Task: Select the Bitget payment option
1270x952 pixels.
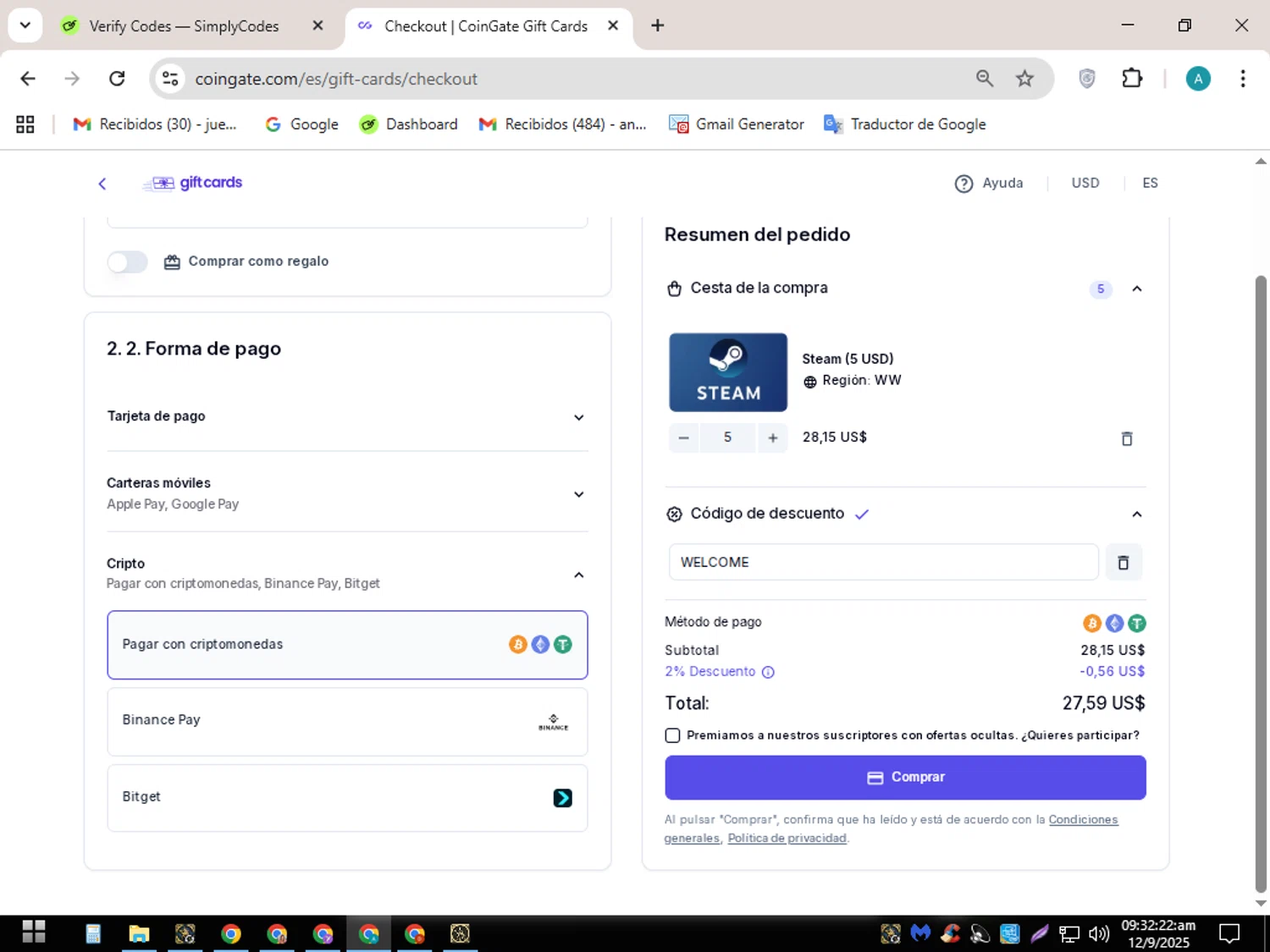Action: click(x=347, y=798)
